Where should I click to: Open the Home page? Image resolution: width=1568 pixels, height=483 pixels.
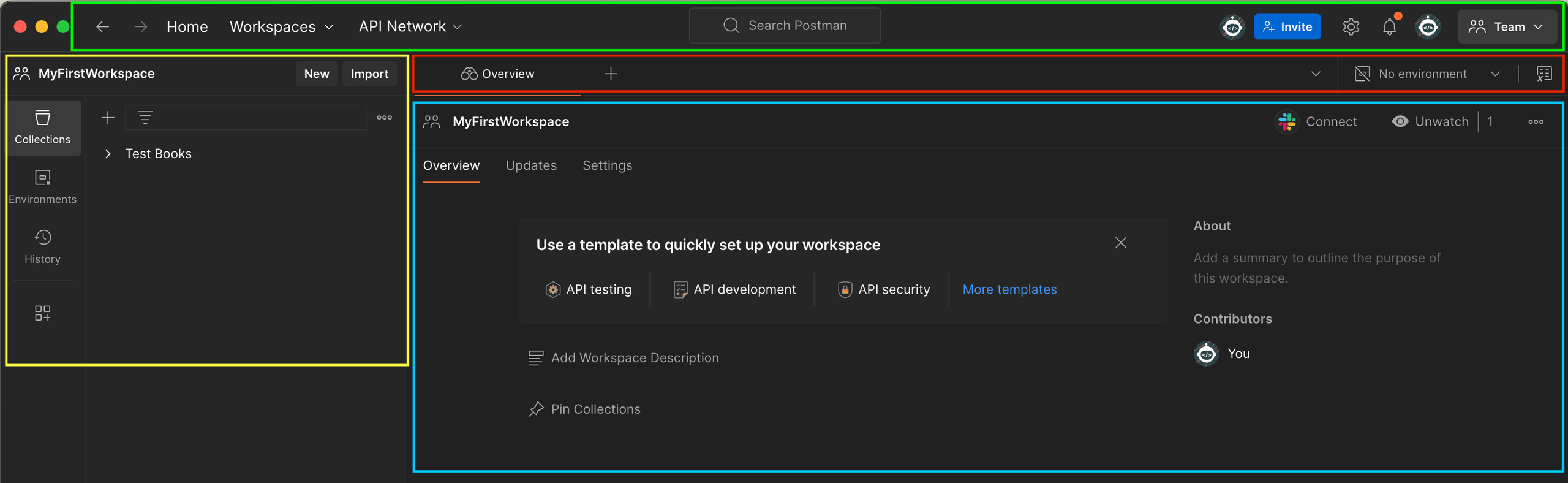pyautogui.click(x=187, y=26)
